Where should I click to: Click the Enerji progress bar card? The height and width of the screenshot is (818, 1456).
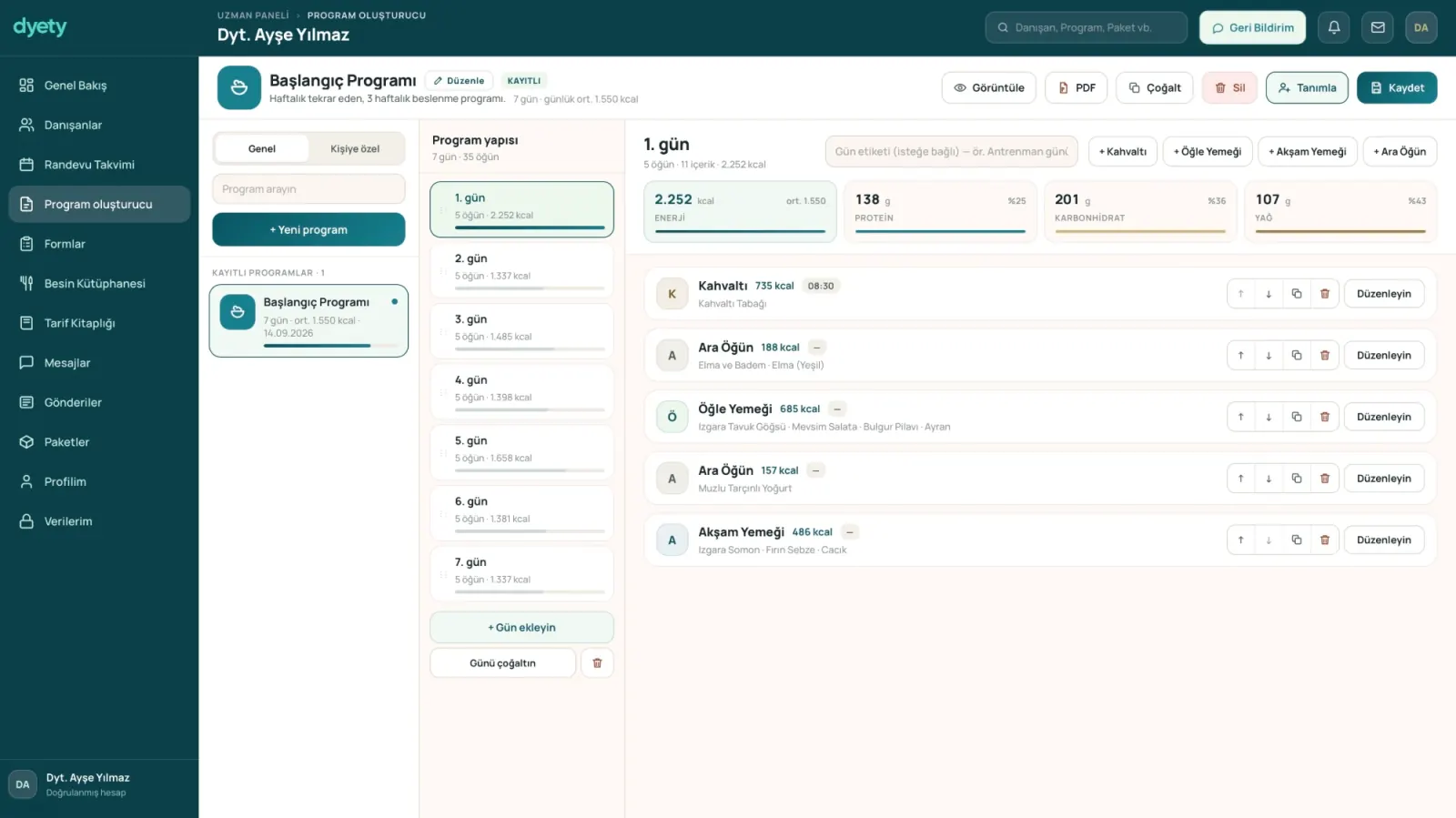point(740,212)
